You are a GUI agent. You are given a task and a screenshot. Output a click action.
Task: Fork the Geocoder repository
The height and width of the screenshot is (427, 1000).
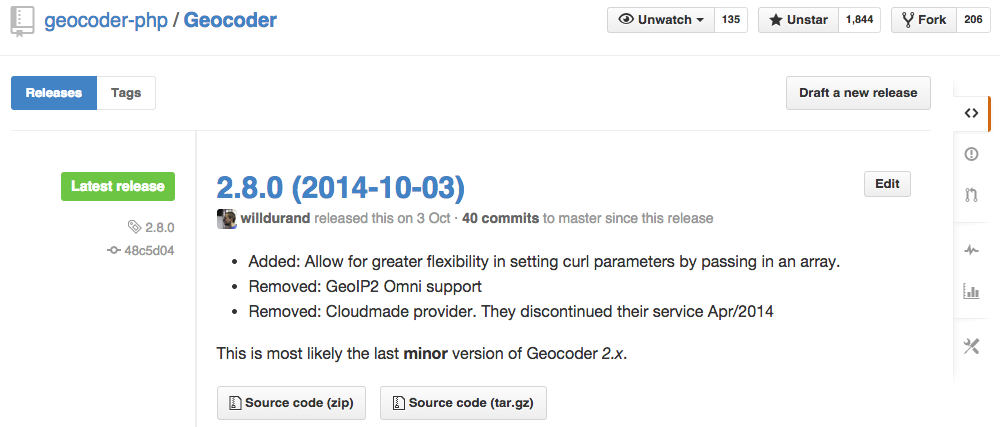(923, 20)
